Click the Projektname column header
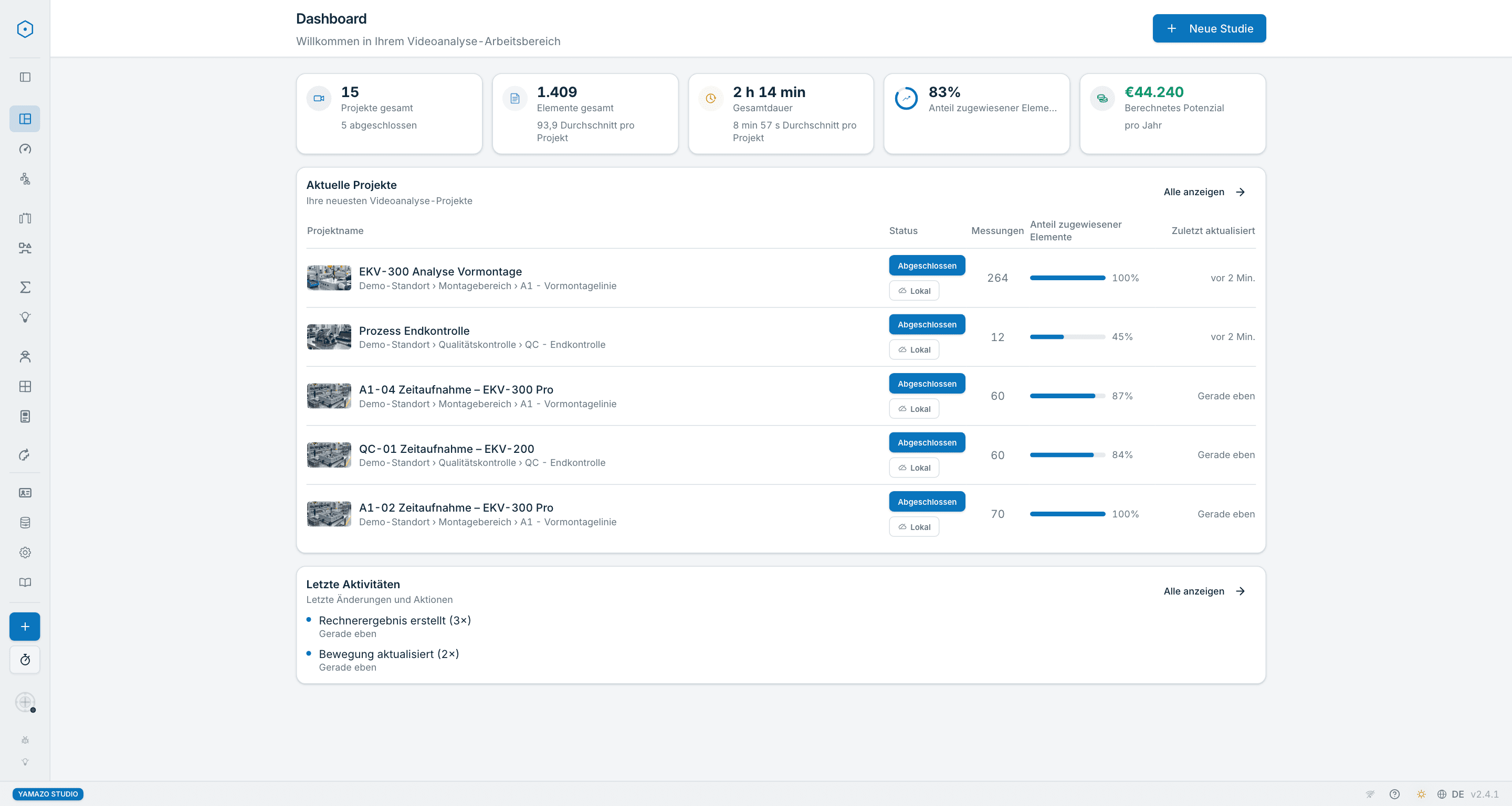Screen dimensions: 1512x806 coord(335,230)
